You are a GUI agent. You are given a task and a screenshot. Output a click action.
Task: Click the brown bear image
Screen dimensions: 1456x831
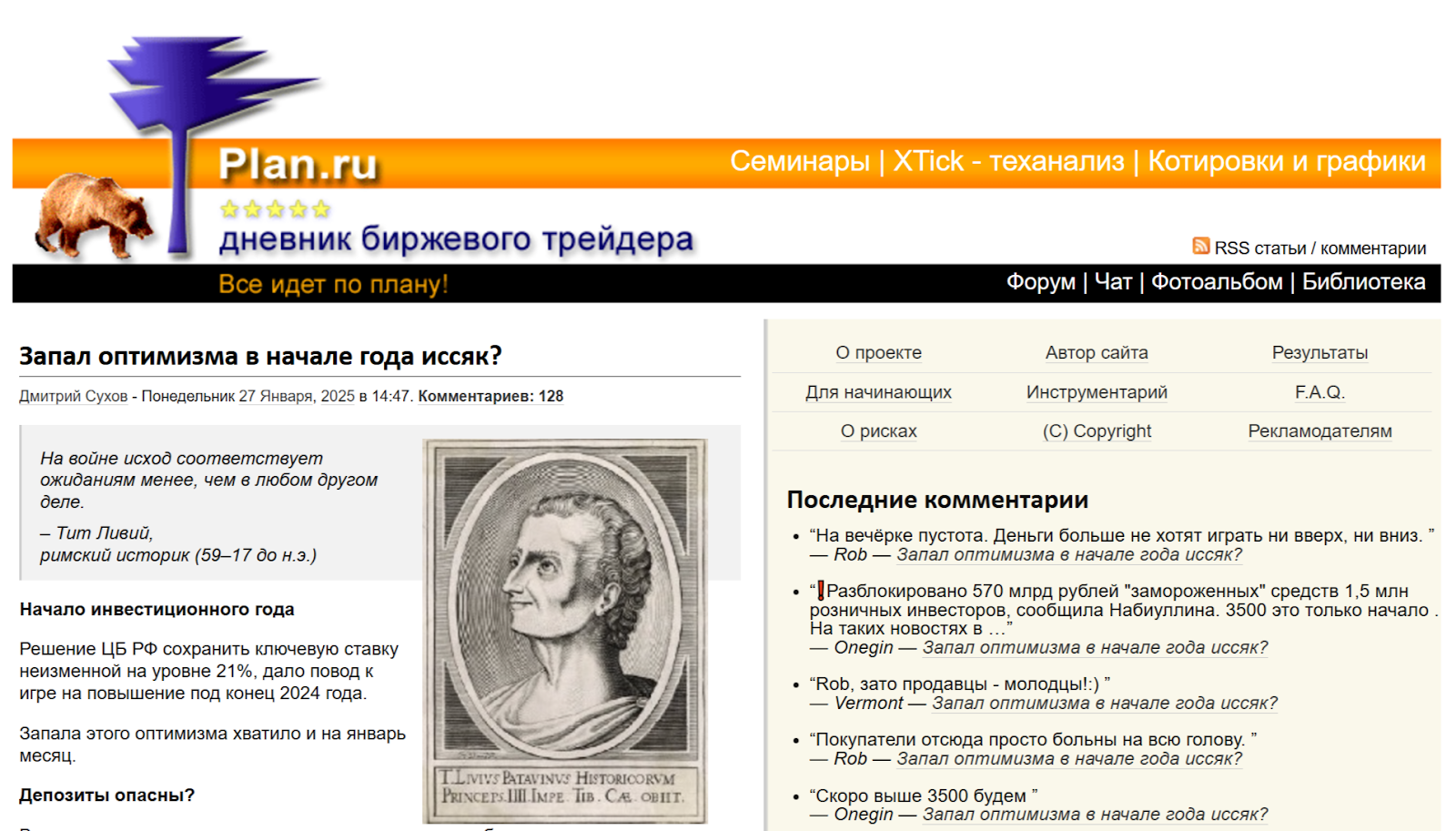click(94, 216)
